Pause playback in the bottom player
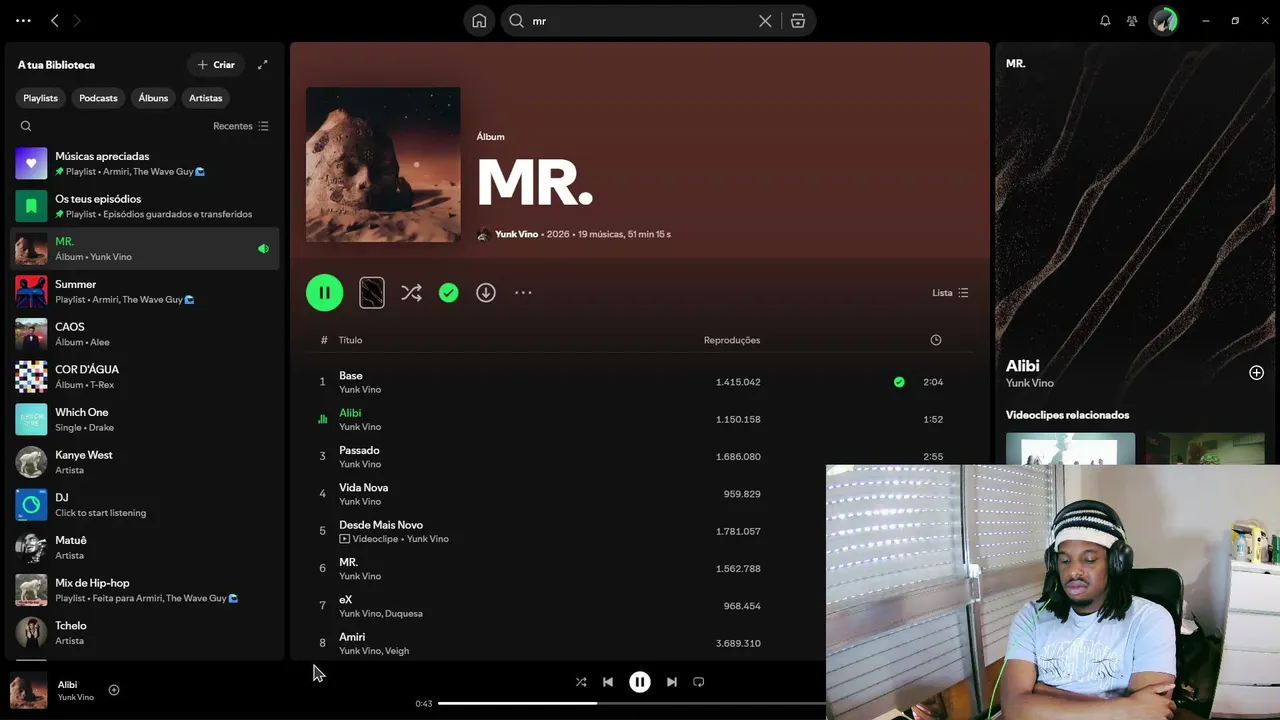Viewport: 1280px width, 720px height. [640, 682]
